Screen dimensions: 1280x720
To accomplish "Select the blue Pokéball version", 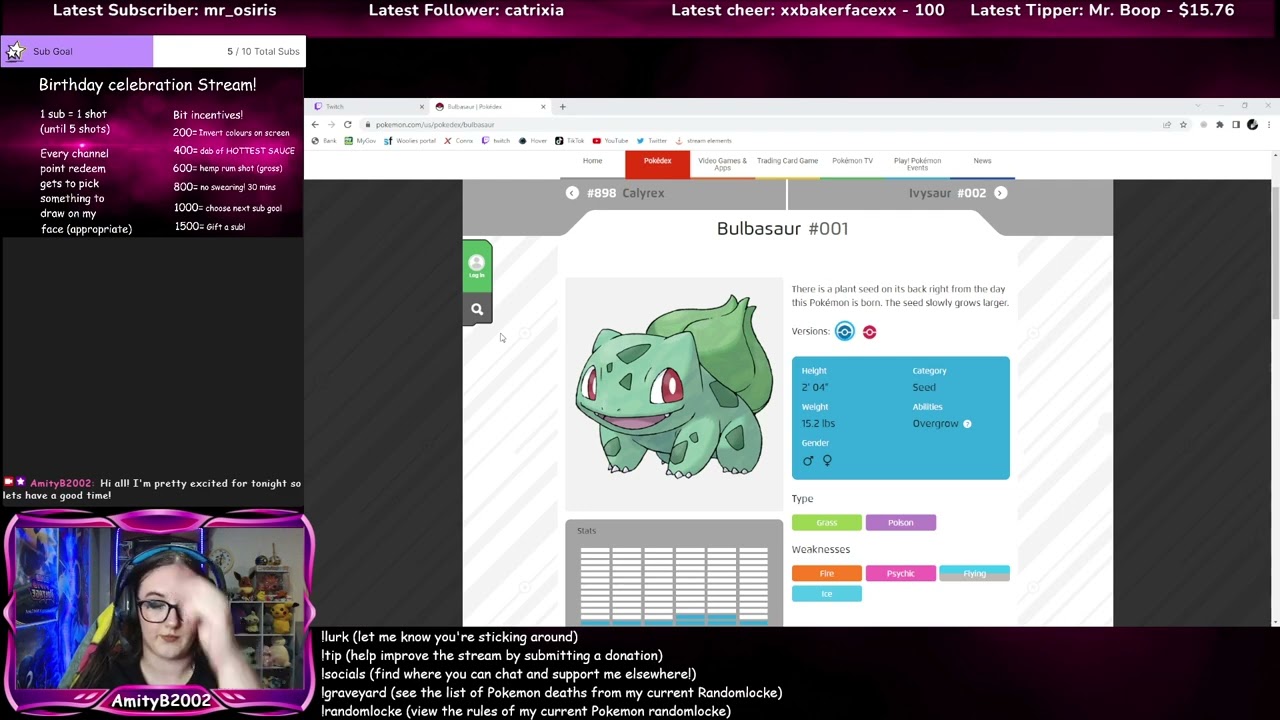I will coord(845,332).
